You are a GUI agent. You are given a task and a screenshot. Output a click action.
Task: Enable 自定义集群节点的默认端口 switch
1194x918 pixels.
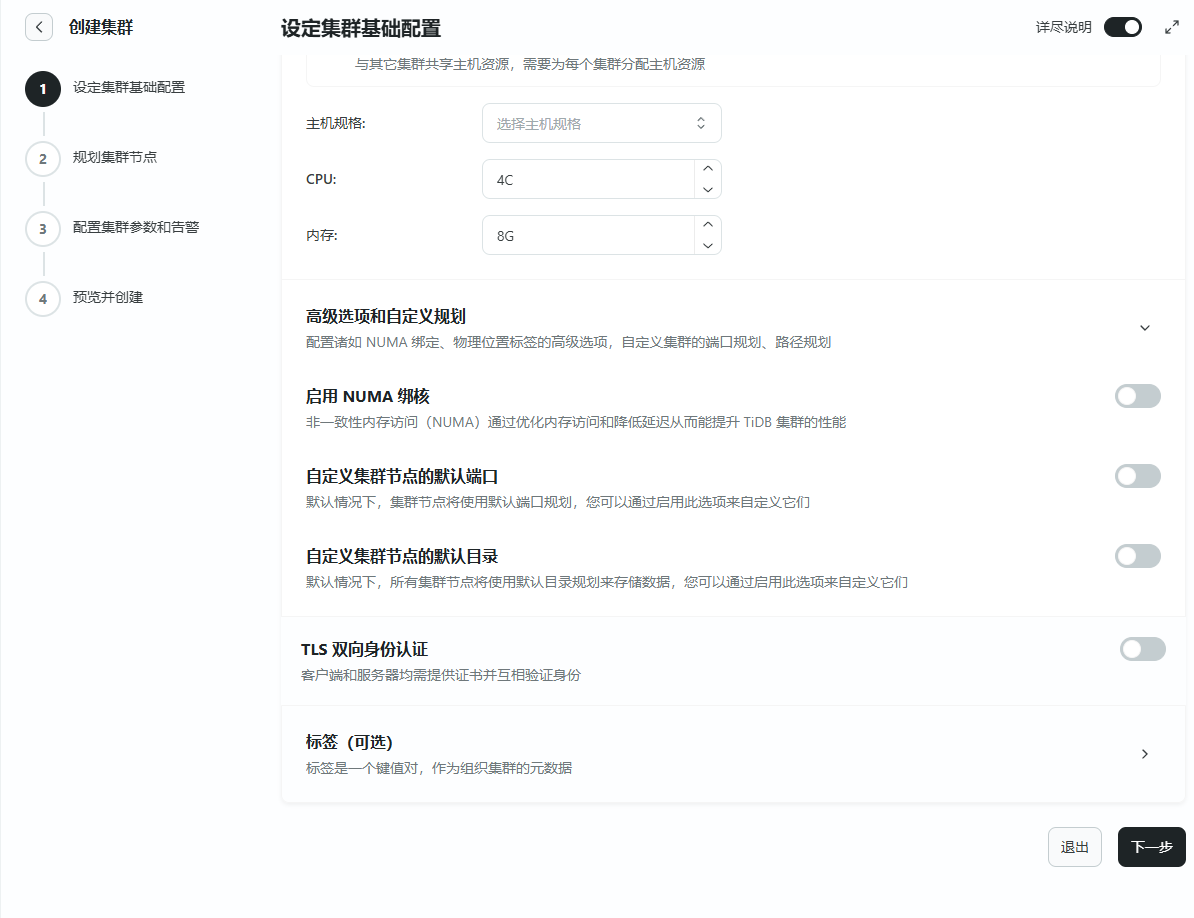pyautogui.click(x=1137, y=476)
